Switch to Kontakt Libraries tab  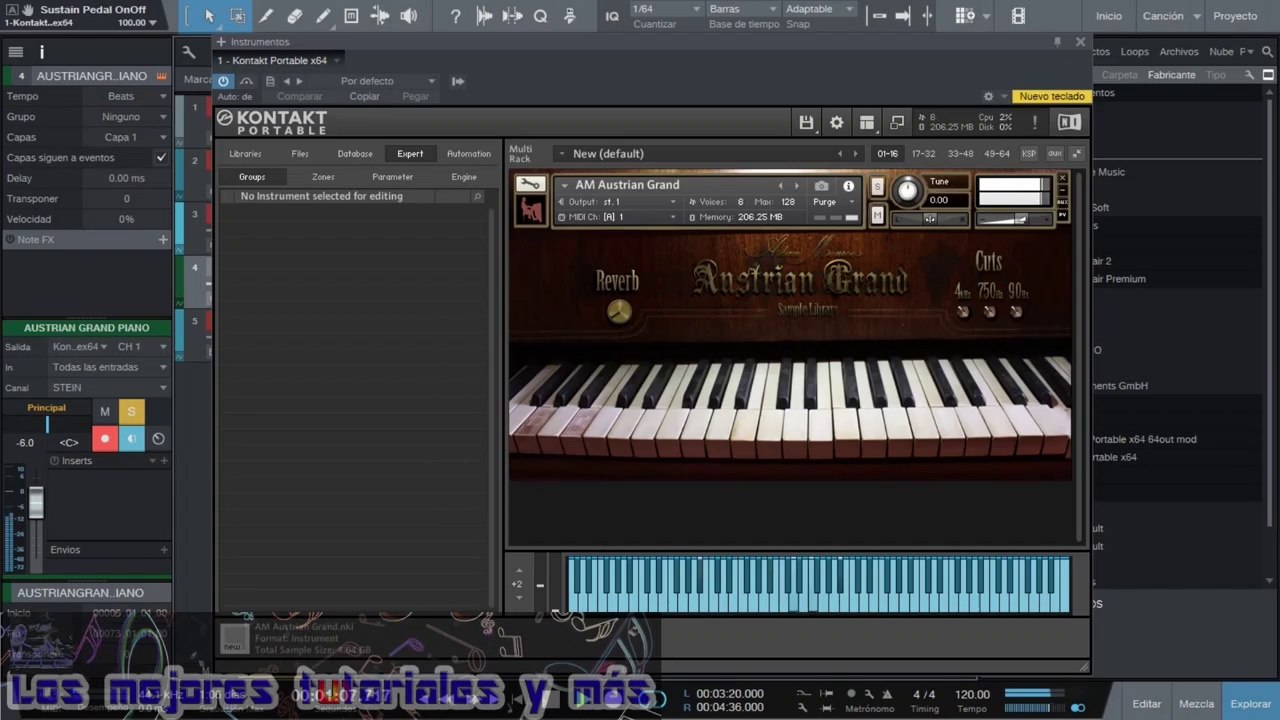click(245, 154)
